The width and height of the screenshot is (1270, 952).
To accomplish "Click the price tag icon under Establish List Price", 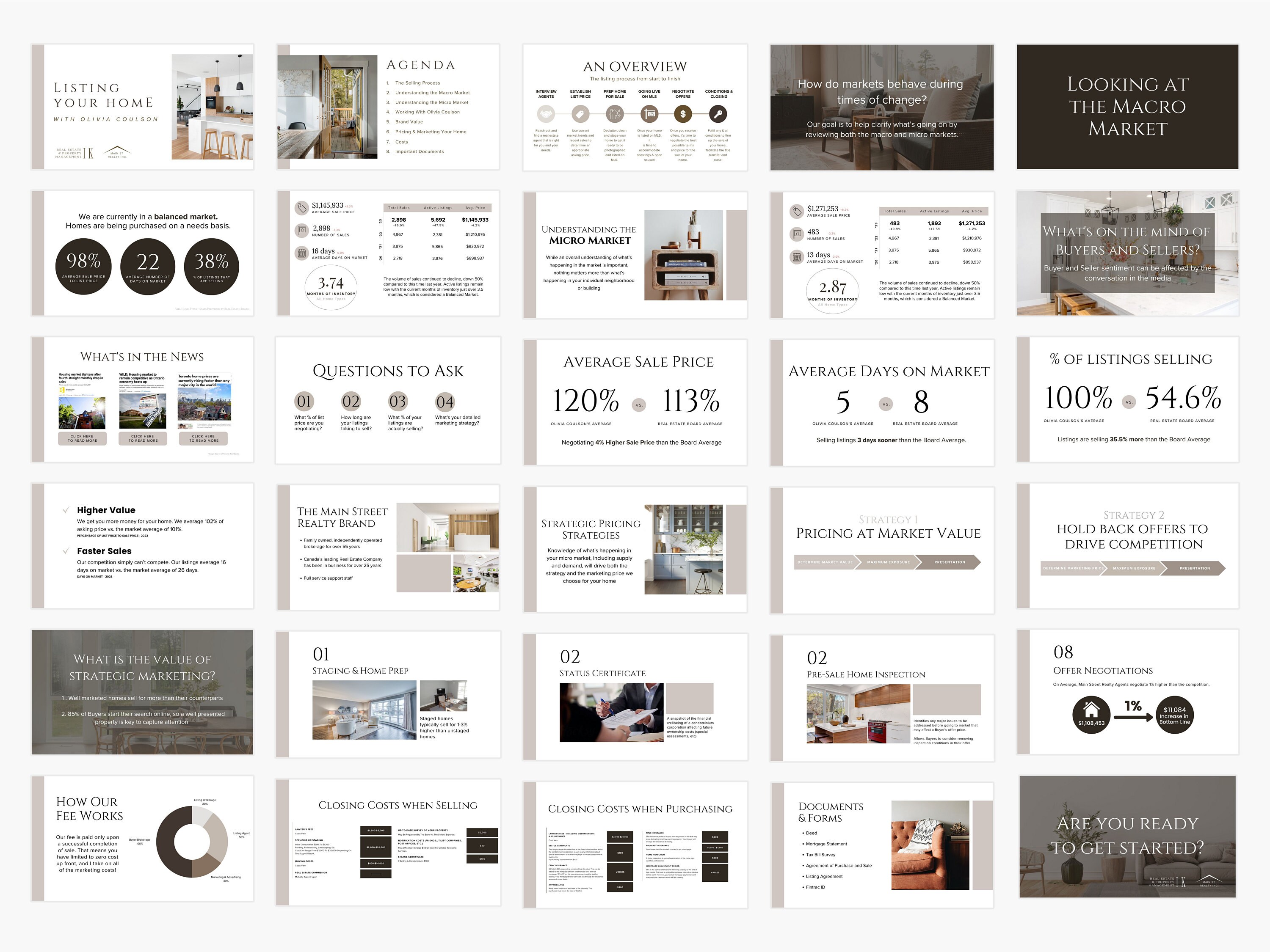I will point(580,114).
